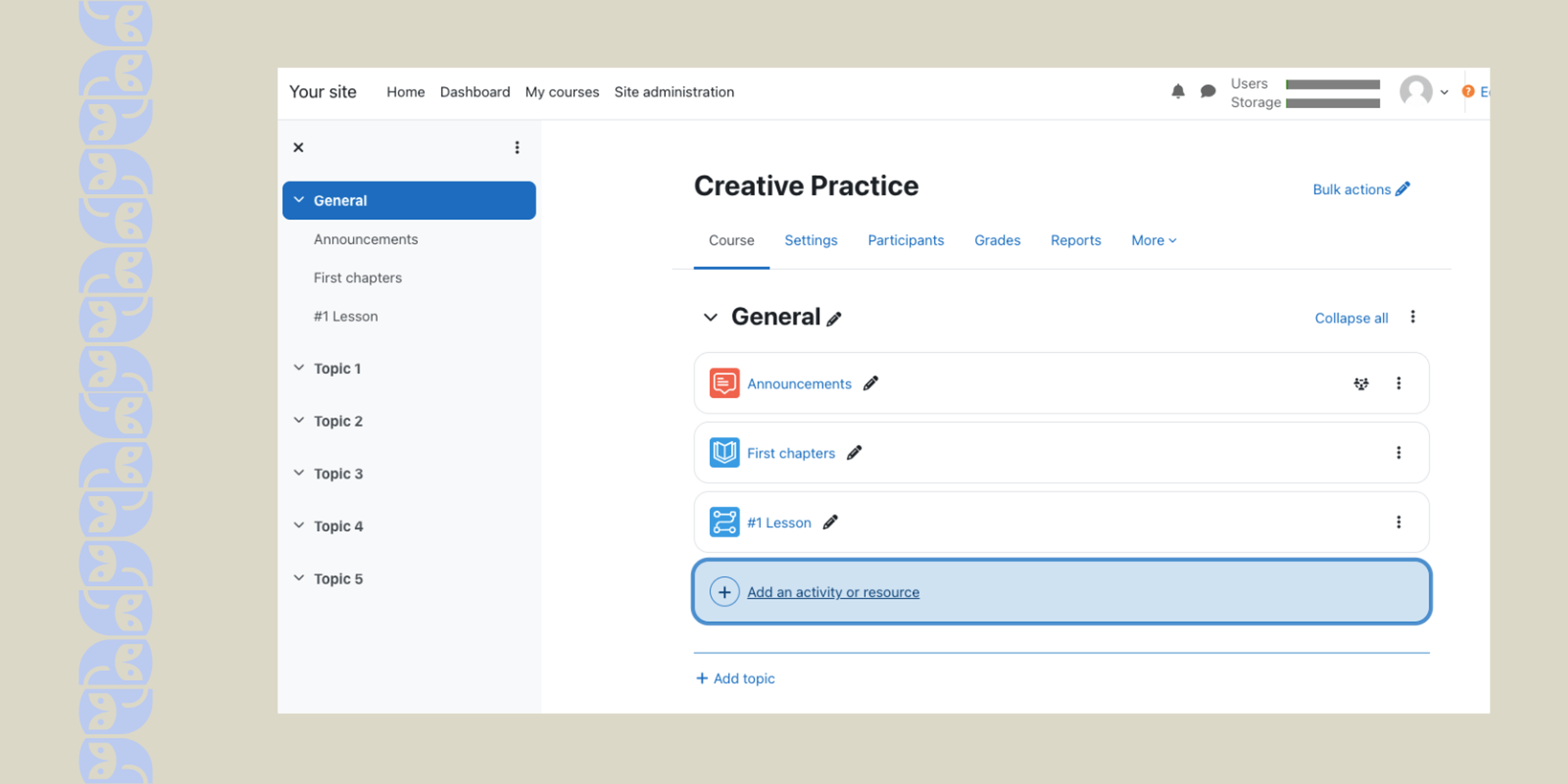Toggle Bulk actions editing mode
Screen dimensions: 1568x784
coord(1361,189)
